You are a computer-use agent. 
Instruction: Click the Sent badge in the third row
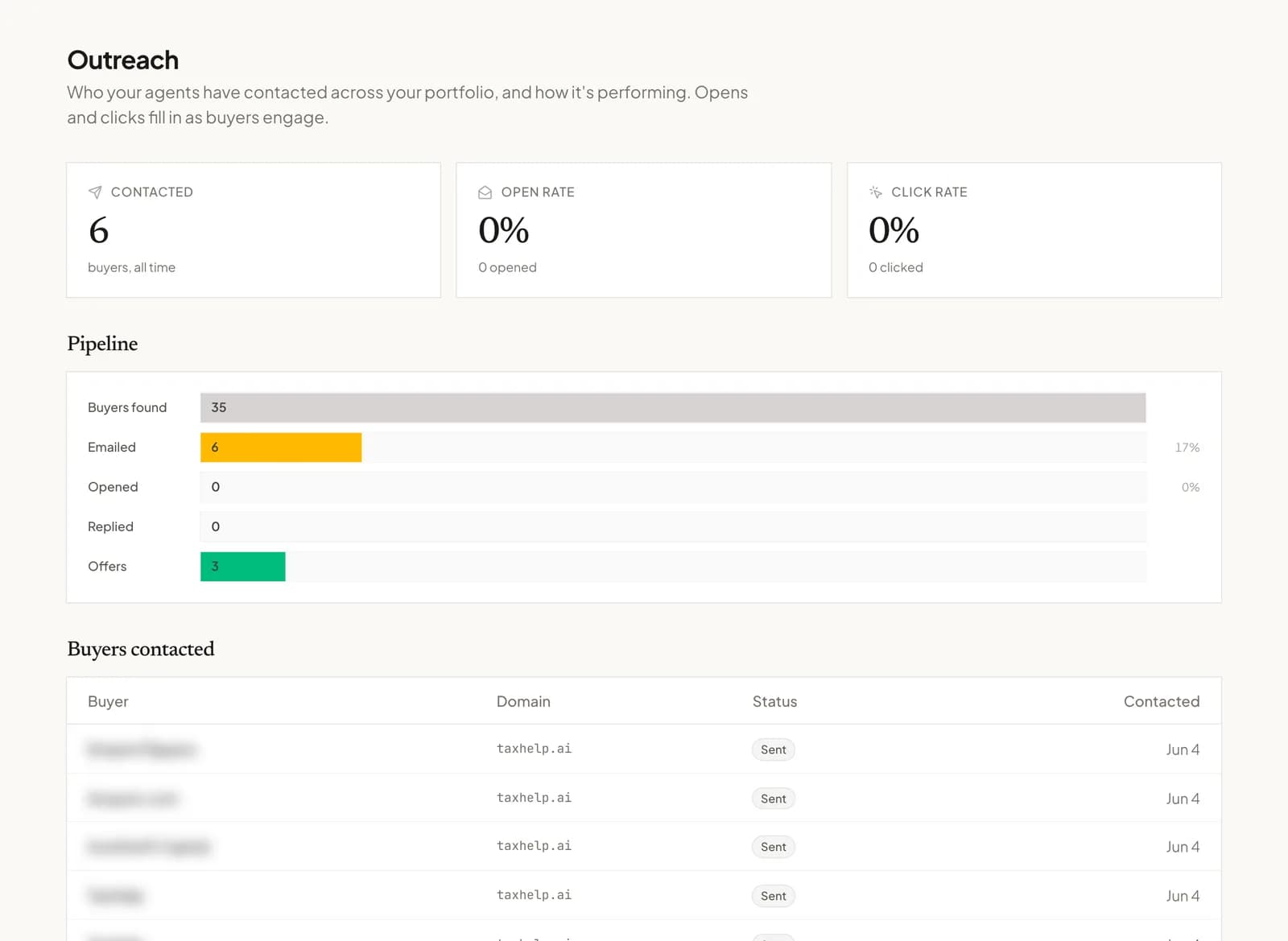point(774,847)
